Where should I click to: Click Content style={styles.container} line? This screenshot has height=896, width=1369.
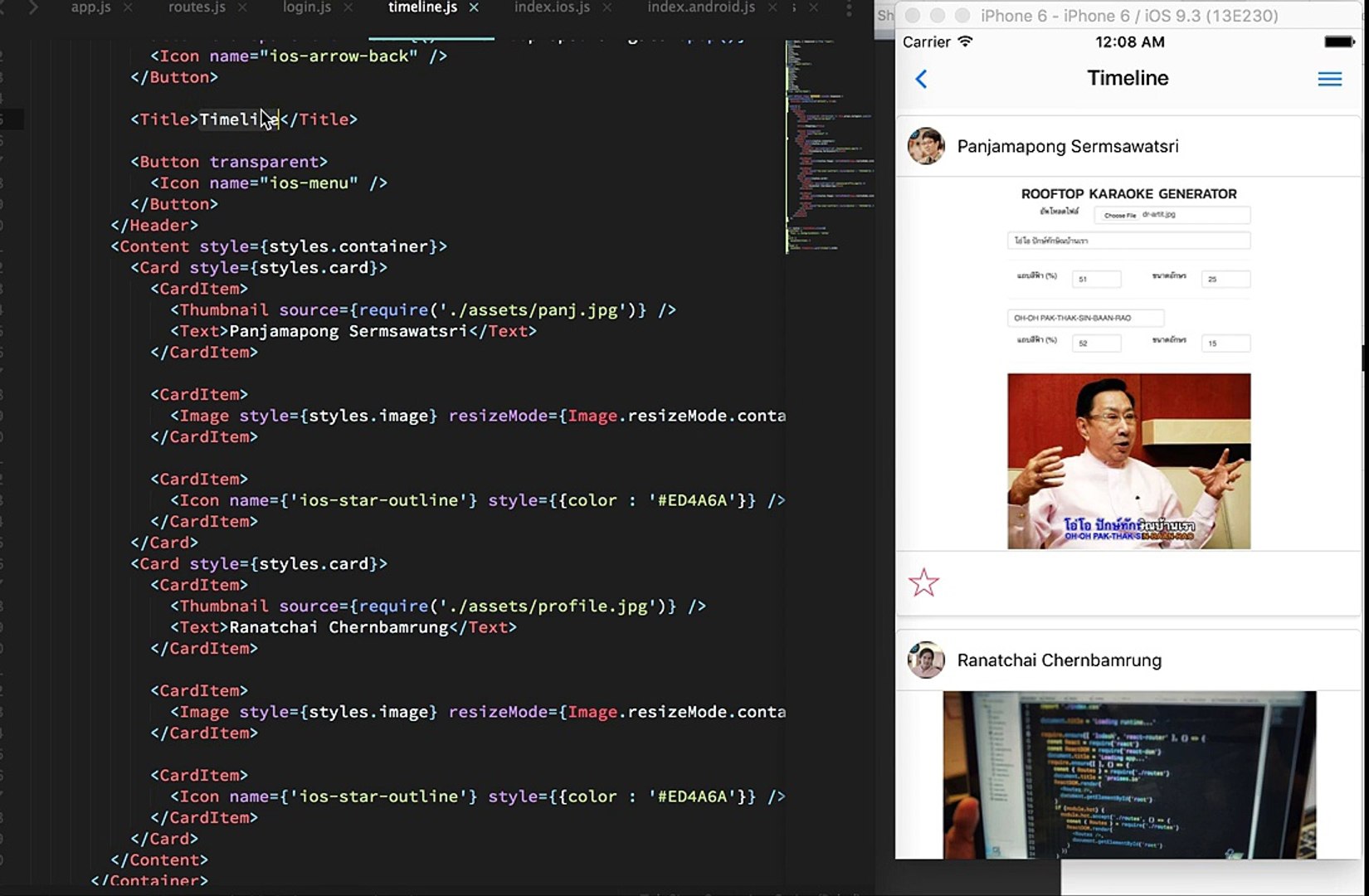(x=279, y=246)
